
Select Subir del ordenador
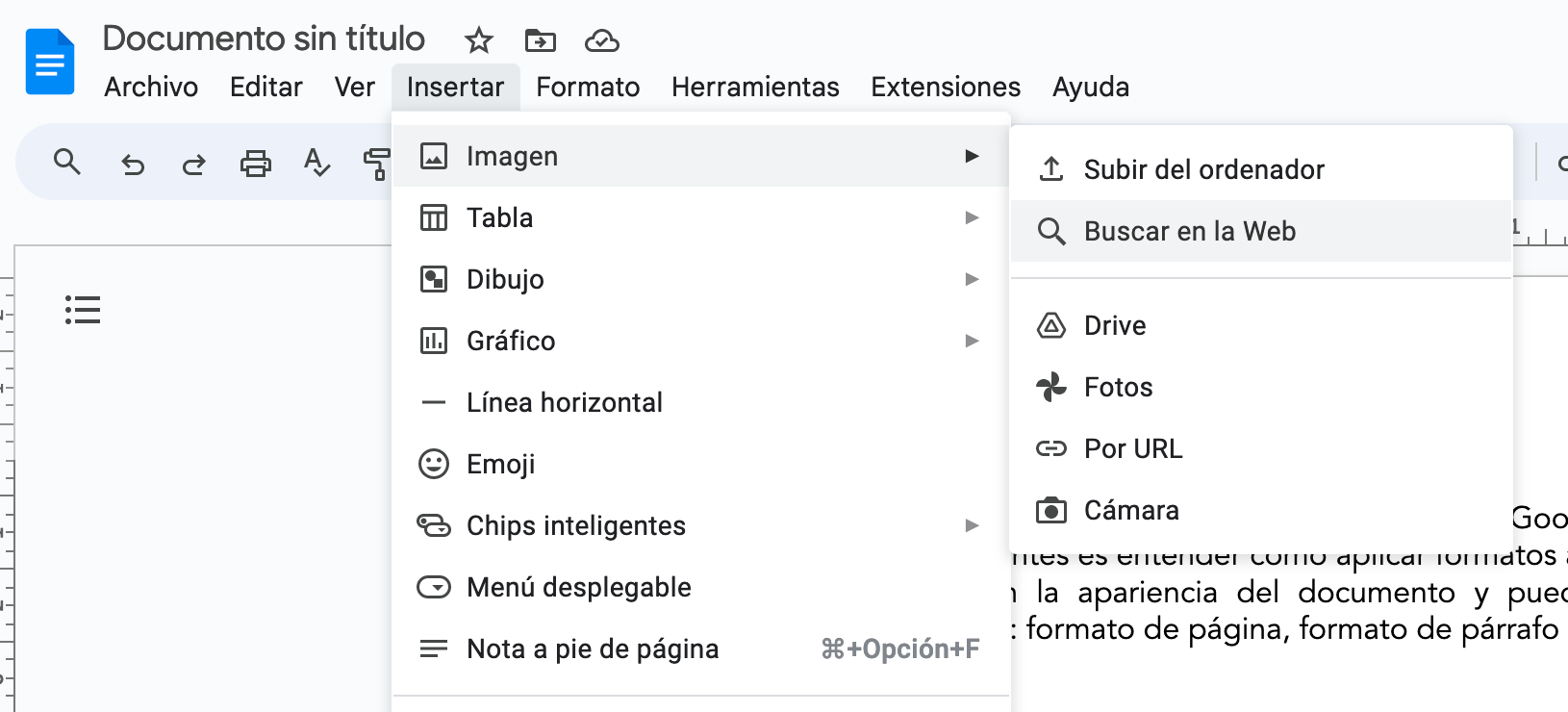click(1203, 169)
